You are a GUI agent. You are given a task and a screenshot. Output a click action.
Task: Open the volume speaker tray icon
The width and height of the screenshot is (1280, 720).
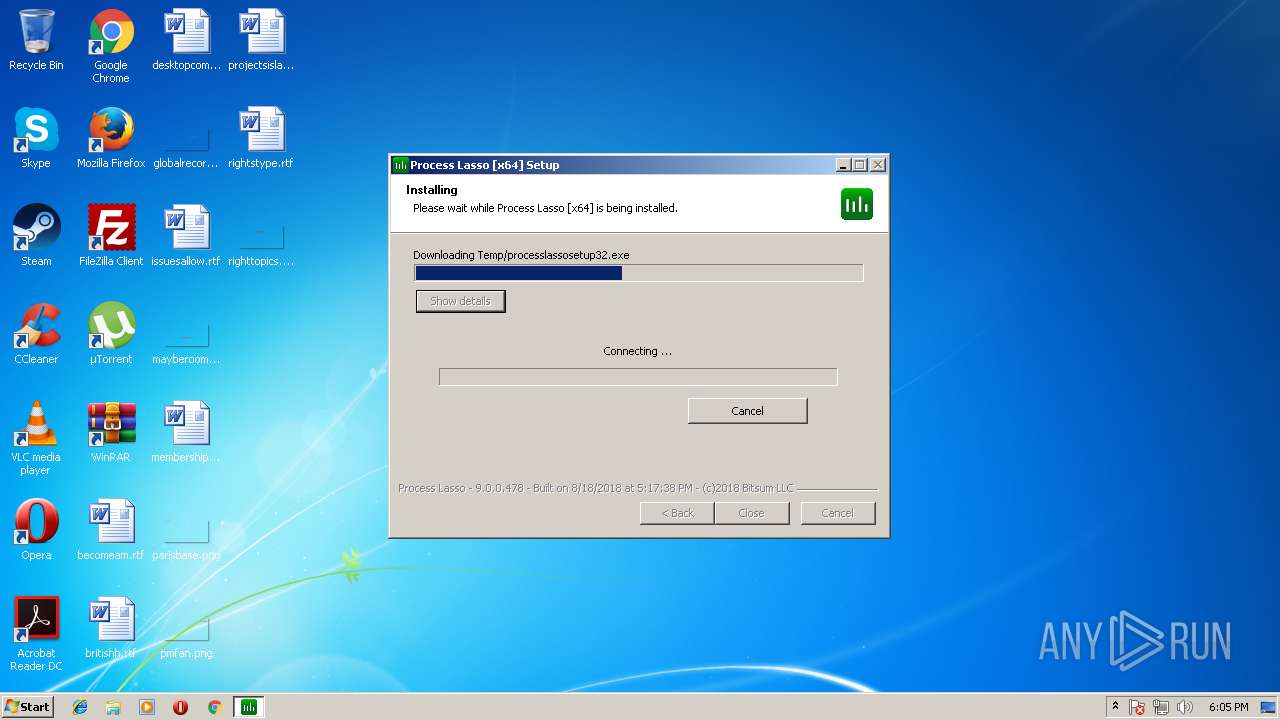pyautogui.click(x=1185, y=707)
